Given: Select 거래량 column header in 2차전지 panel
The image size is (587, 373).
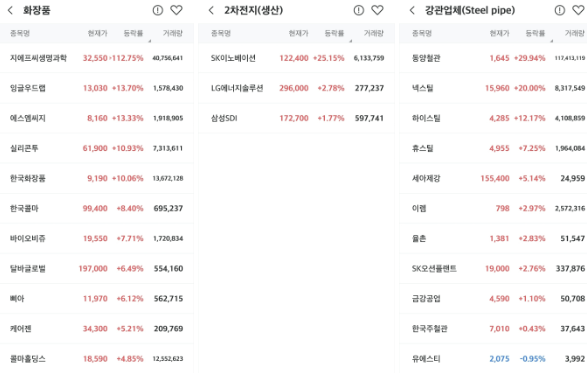Looking at the screenshot, I should click(374, 33).
